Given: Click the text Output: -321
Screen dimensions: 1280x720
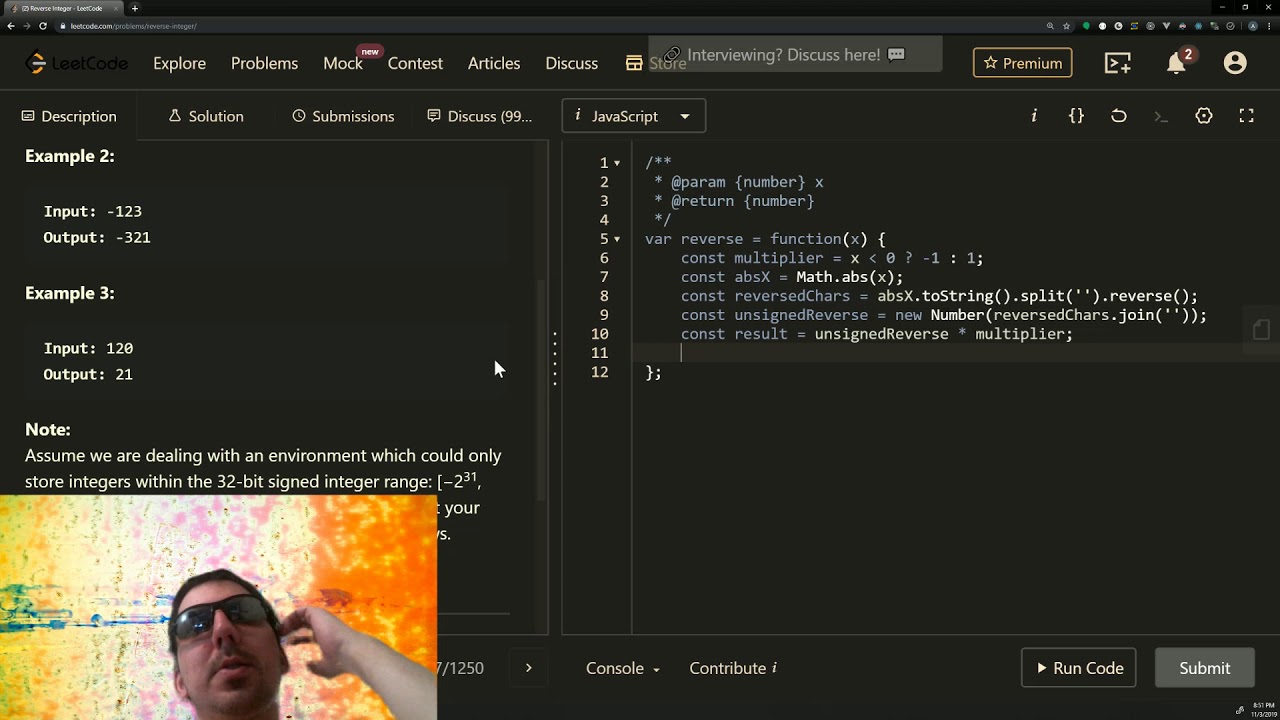Looking at the screenshot, I should (97, 237).
